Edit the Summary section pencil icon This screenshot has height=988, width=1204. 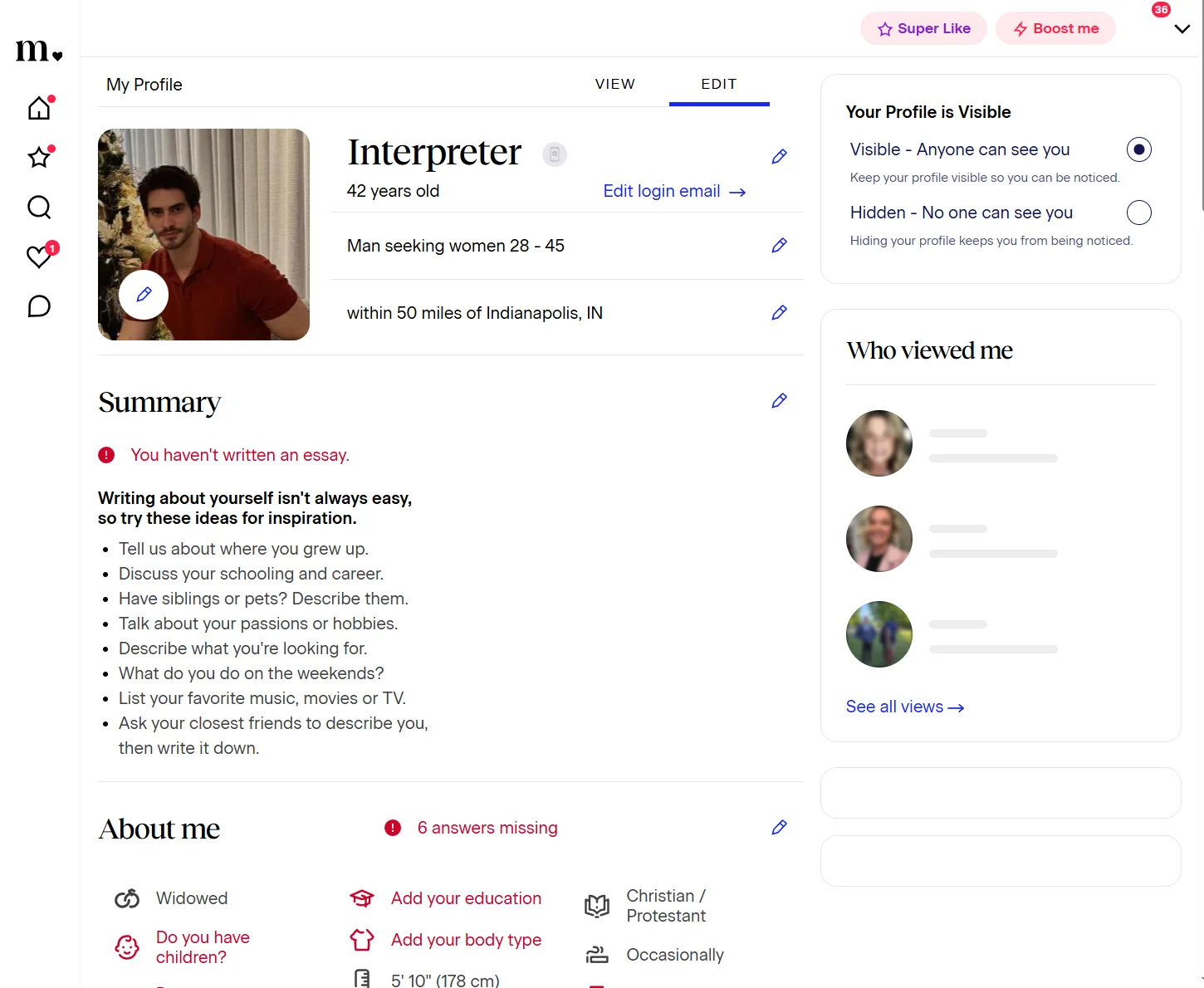coord(779,400)
